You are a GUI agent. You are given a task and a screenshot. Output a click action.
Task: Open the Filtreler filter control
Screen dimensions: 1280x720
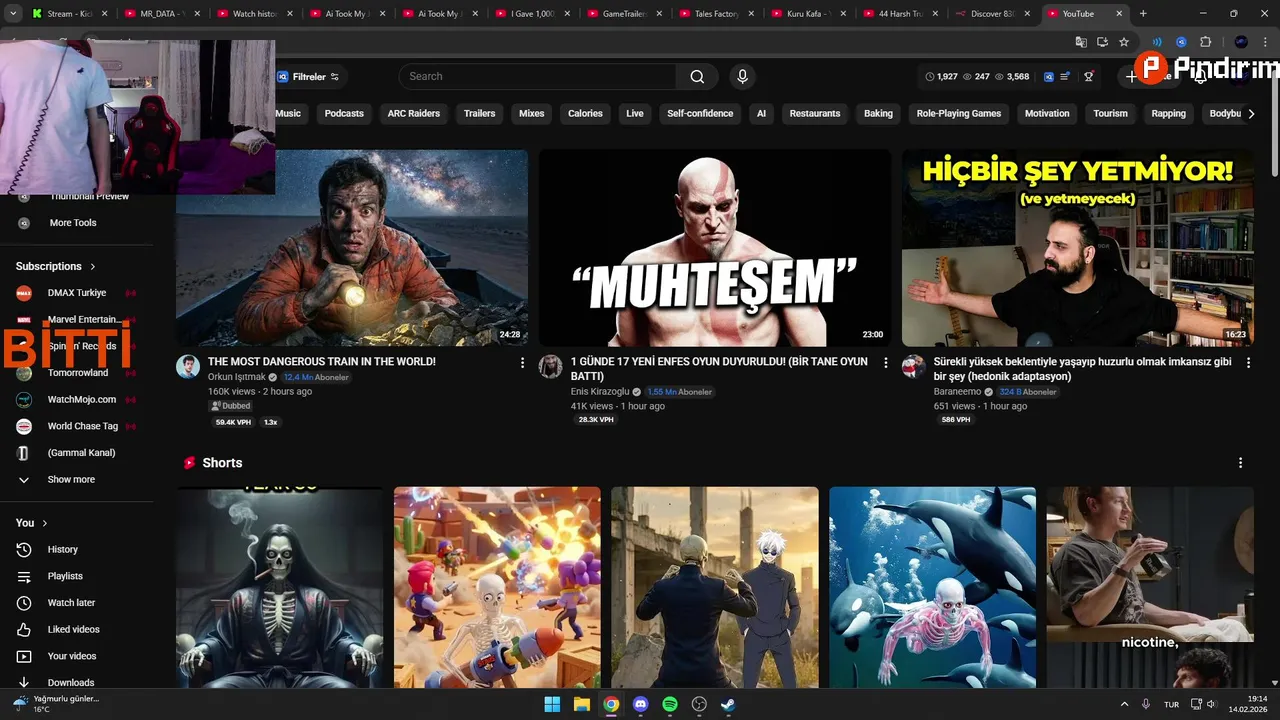tap(308, 77)
